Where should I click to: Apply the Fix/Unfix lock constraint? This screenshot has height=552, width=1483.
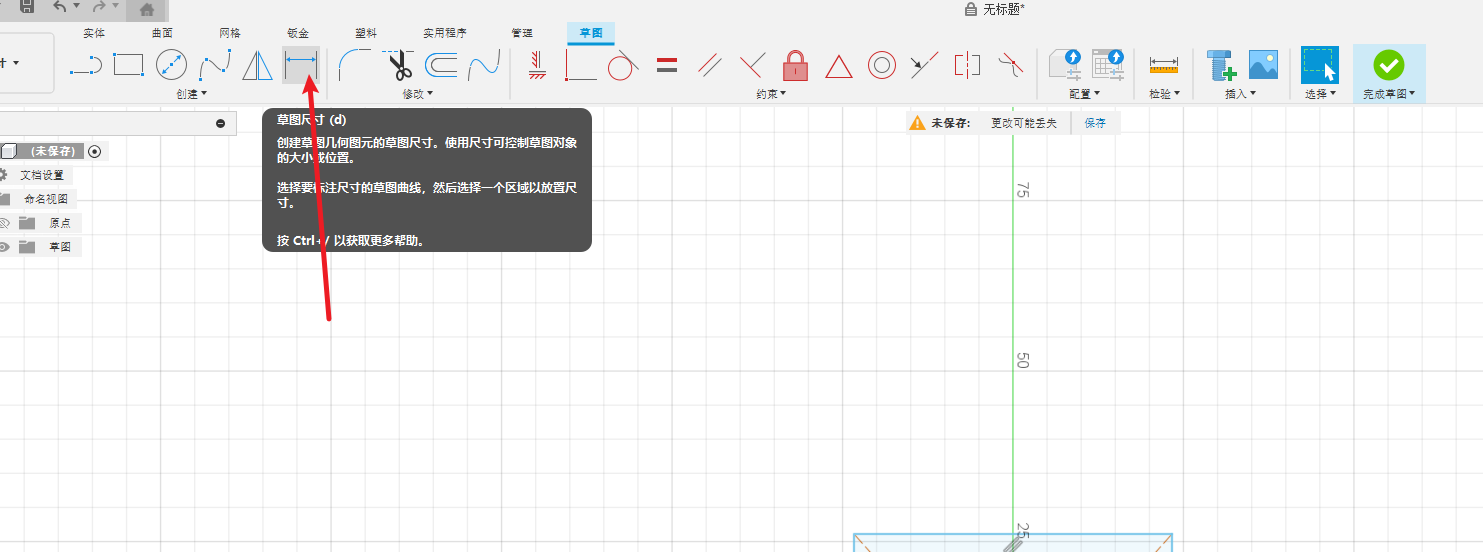(795, 66)
